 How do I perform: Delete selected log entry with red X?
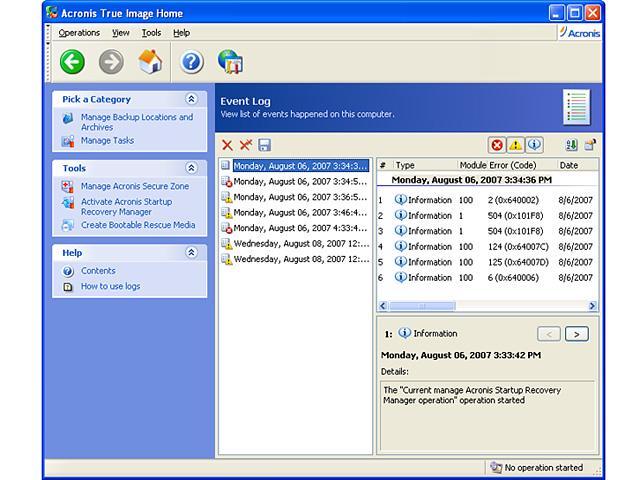pos(227,145)
